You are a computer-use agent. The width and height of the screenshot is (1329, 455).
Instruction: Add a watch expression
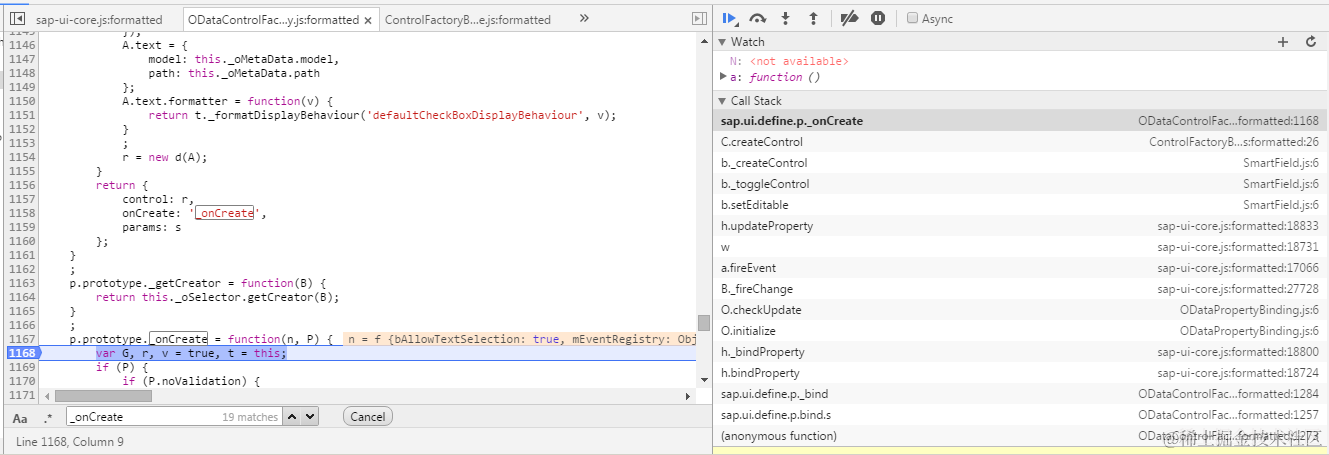[1283, 42]
